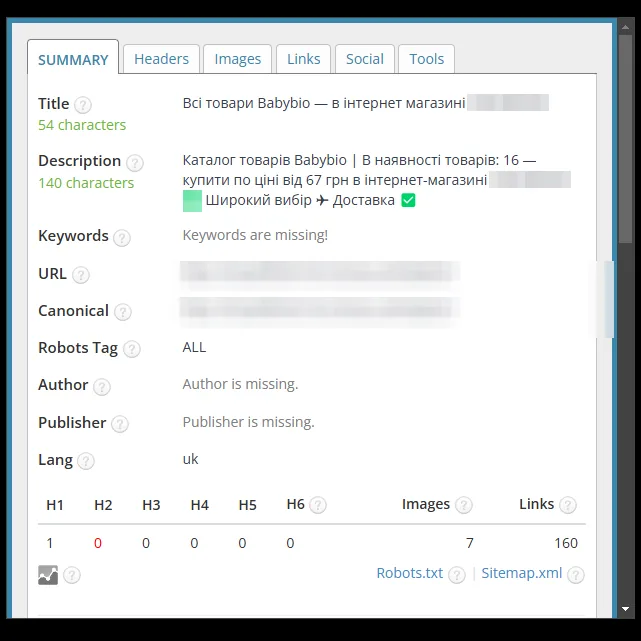This screenshot has height=641, width=641.
Task: Click the help icon next to Author
Action: 102,386
